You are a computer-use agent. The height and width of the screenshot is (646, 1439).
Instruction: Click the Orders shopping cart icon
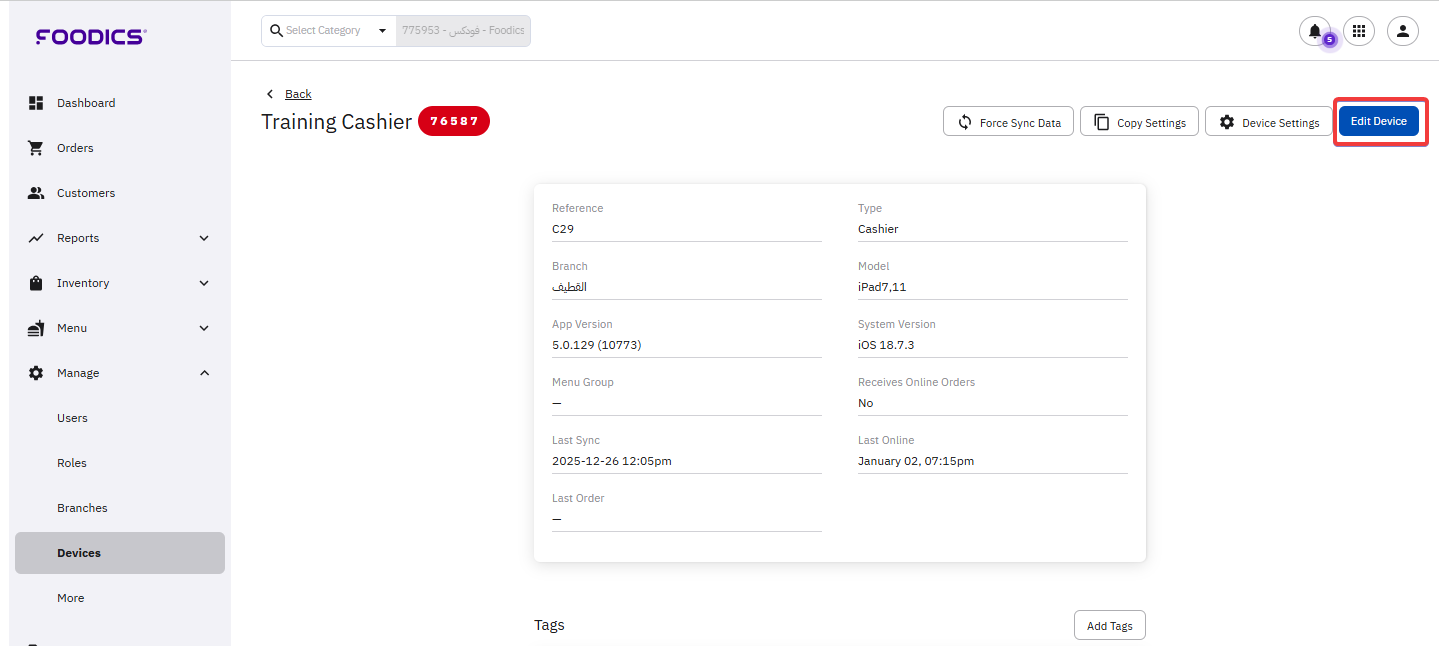[x=36, y=148]
